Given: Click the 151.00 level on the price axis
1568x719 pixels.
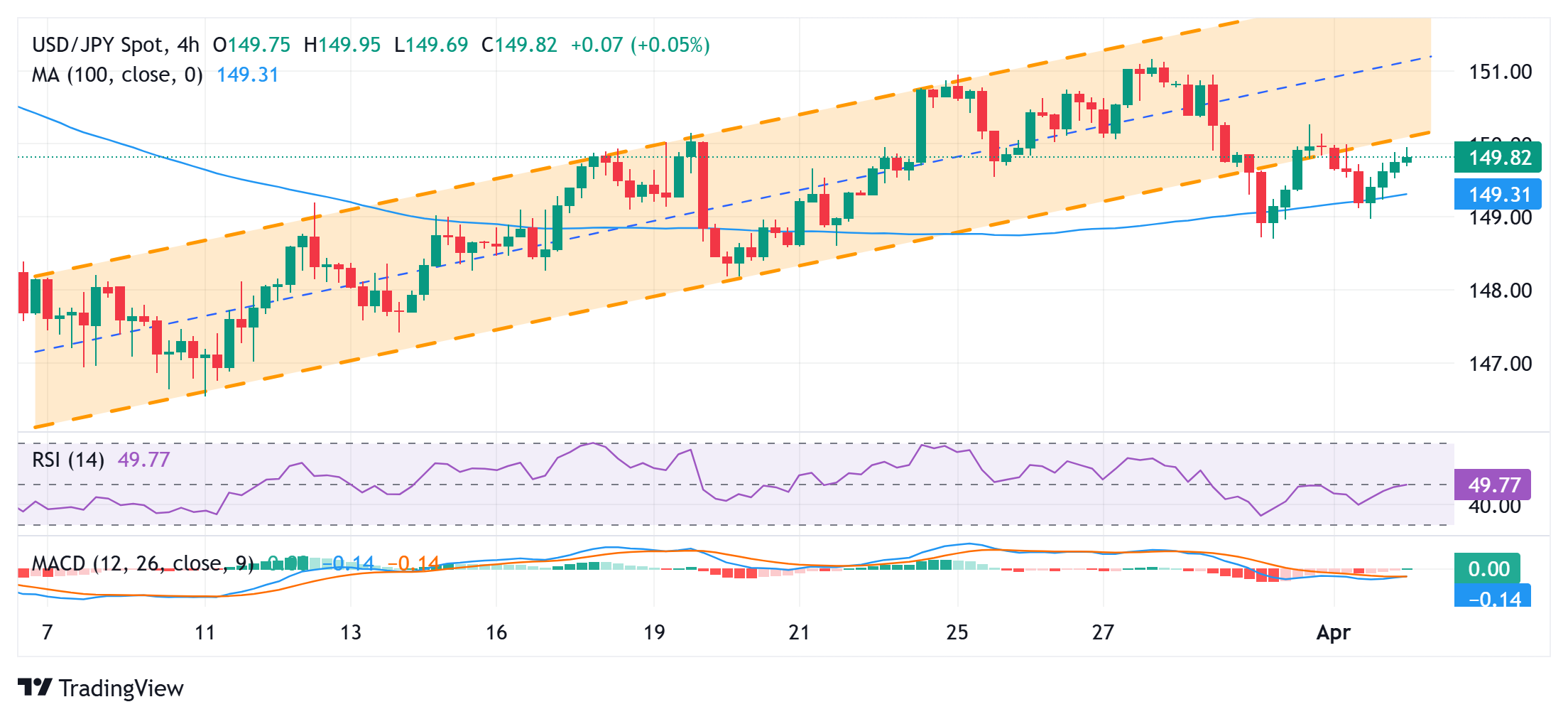Looking at the screenshot, I should tap(1500, 72).
